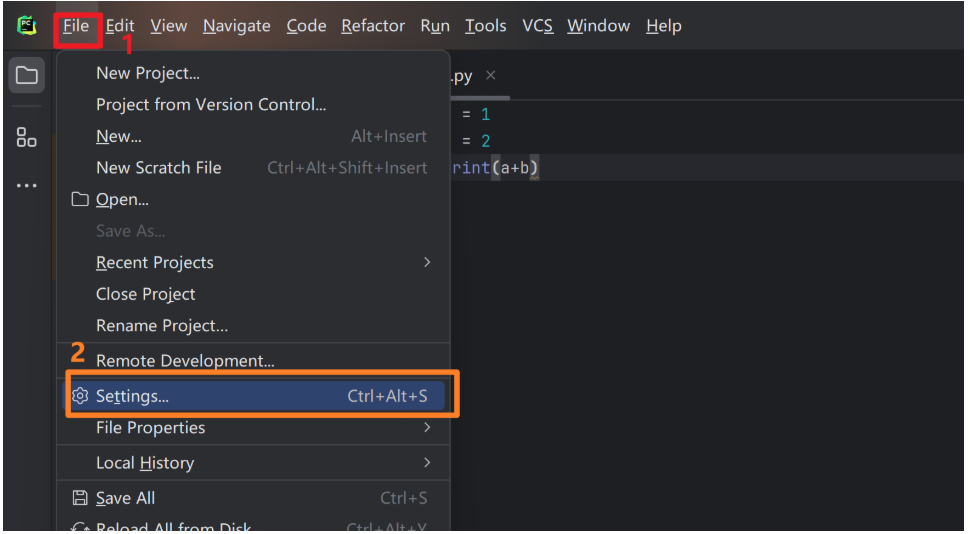Open the Project tool window folder icon

tap(27, 75)
